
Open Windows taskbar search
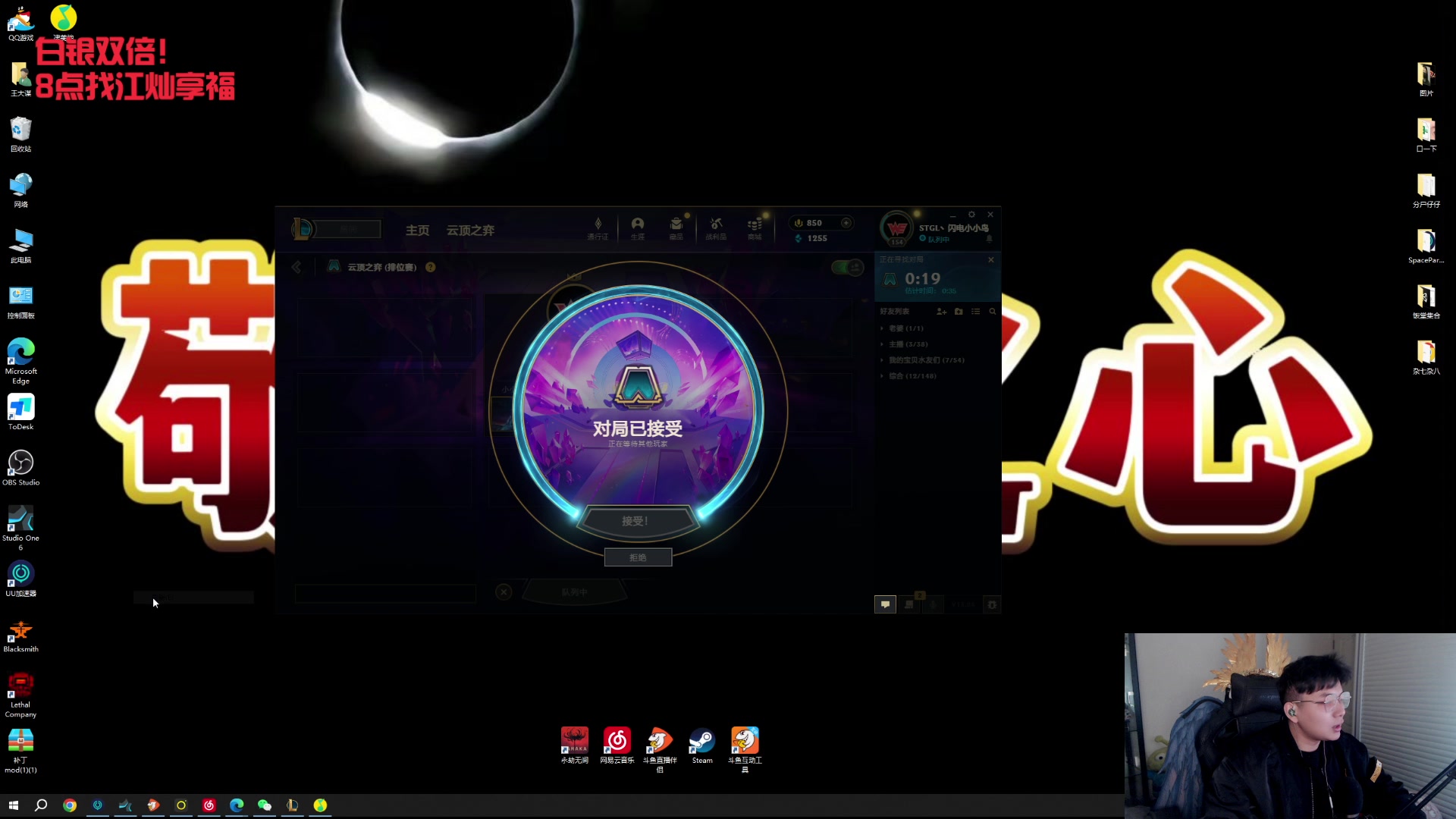[41, 805]
